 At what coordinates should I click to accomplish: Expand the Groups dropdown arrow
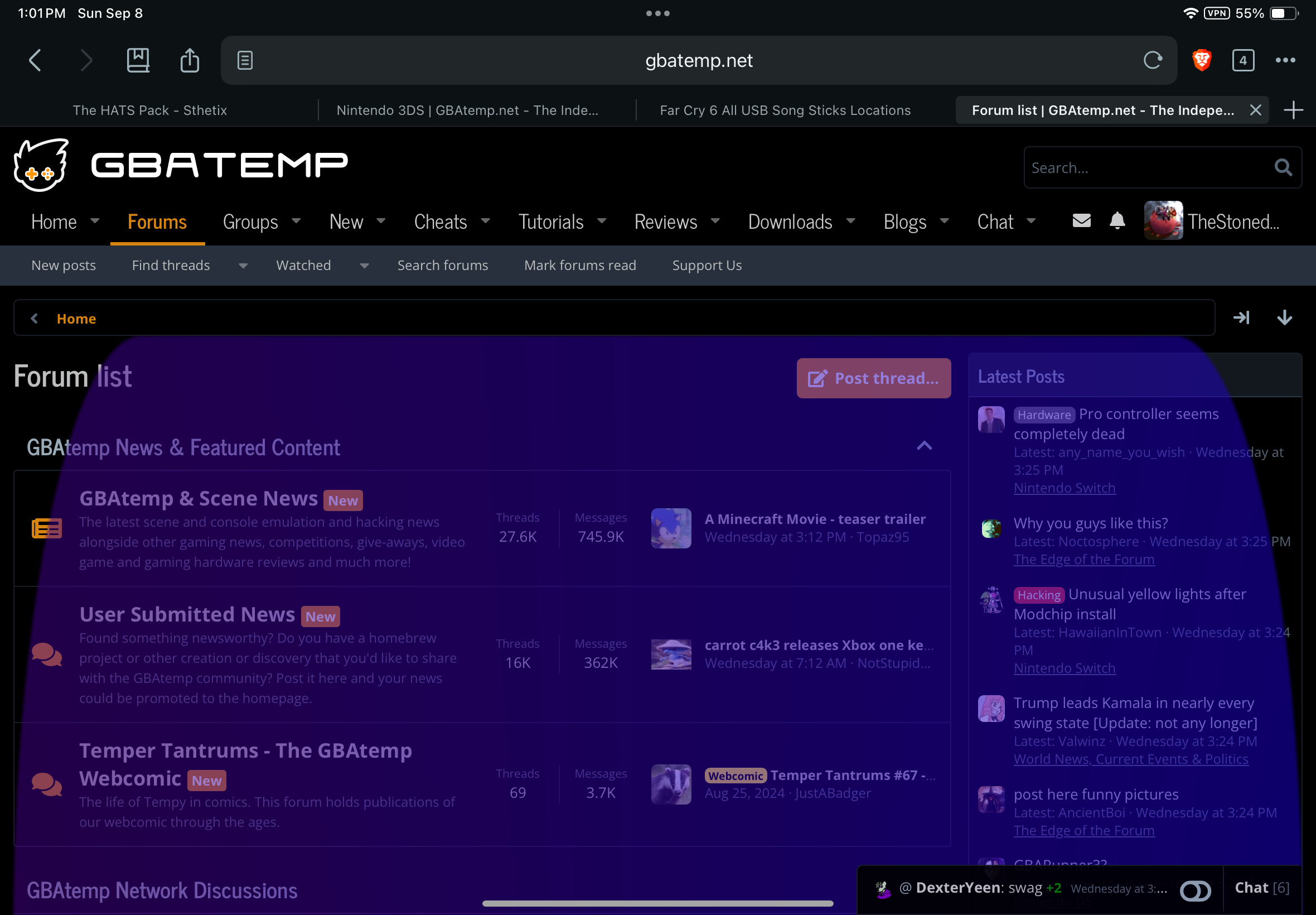[296, 221]
